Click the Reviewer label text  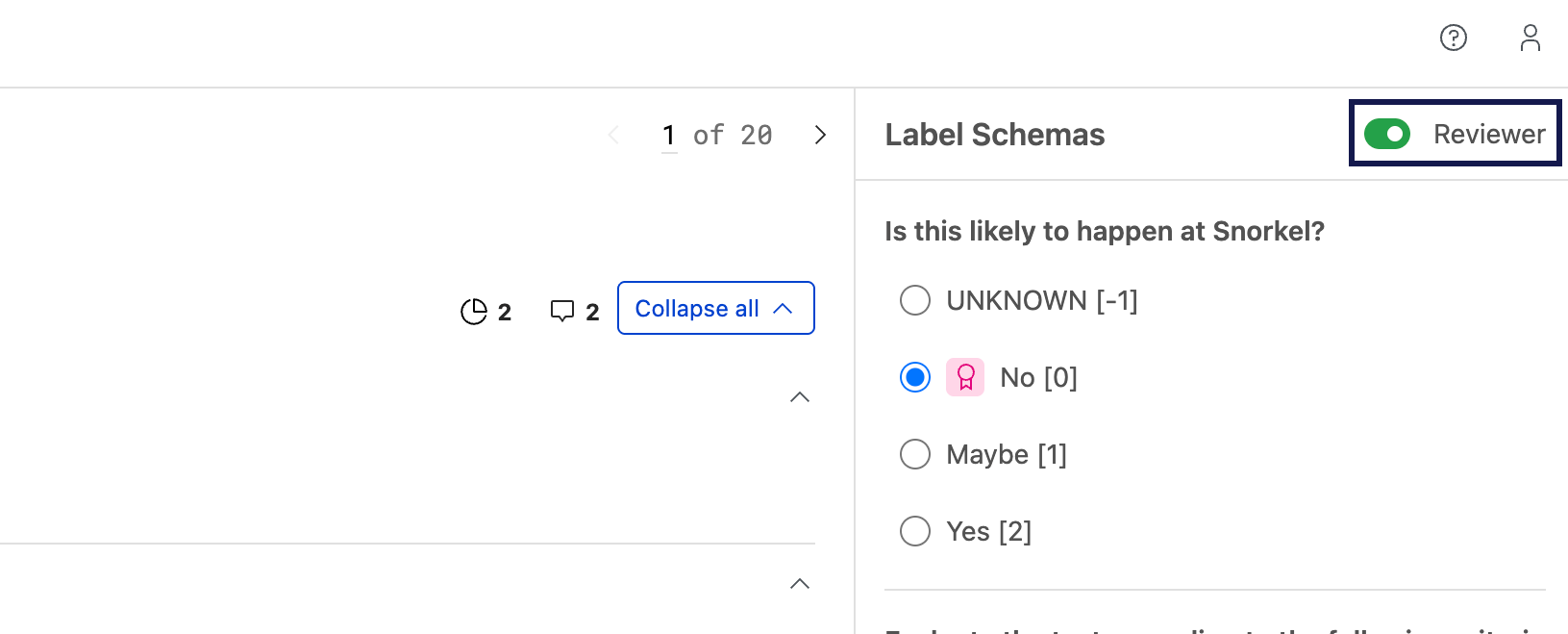pos(1490,134)
